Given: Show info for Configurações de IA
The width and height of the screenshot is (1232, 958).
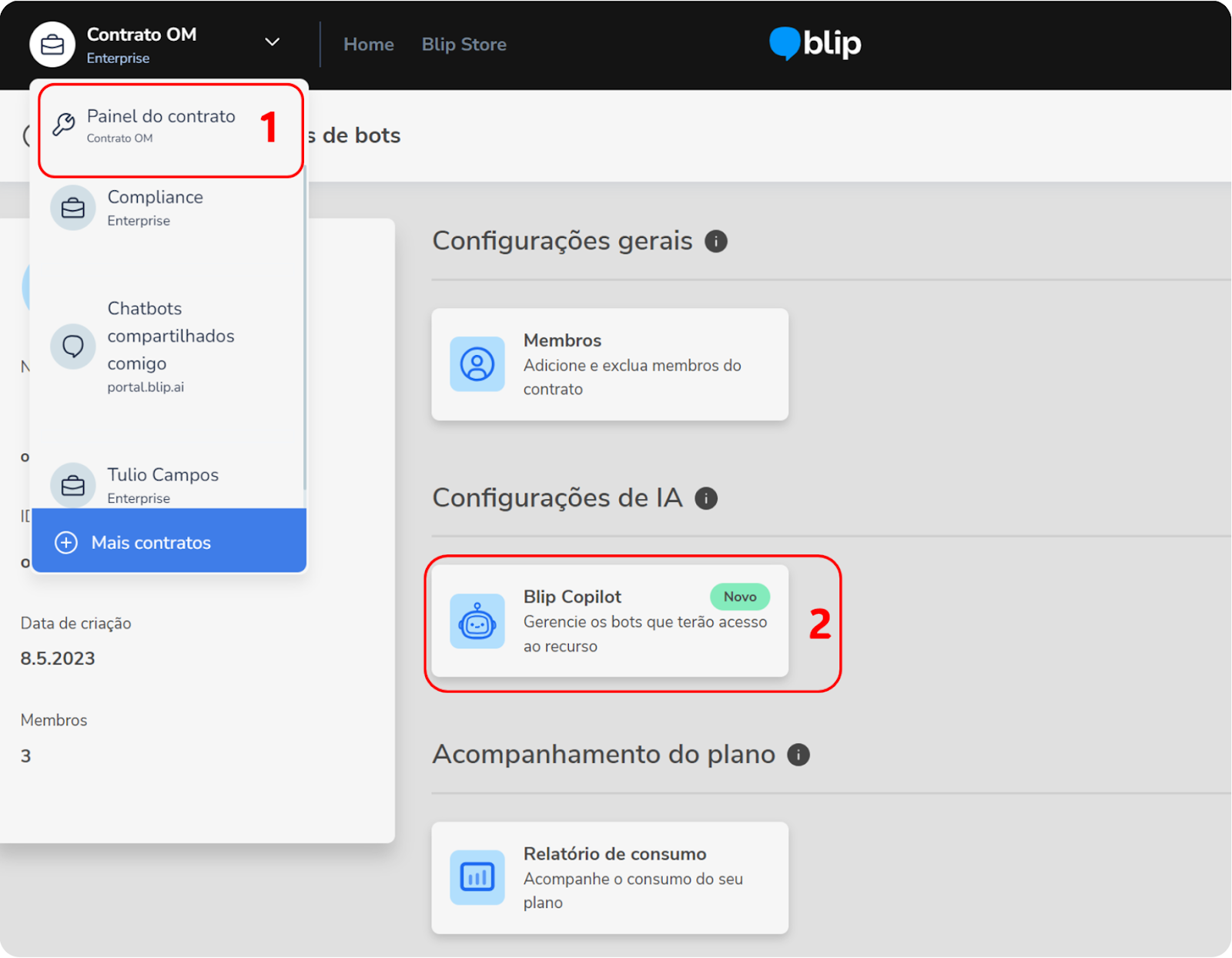Looking at the screenshot, I should (706, 499).
